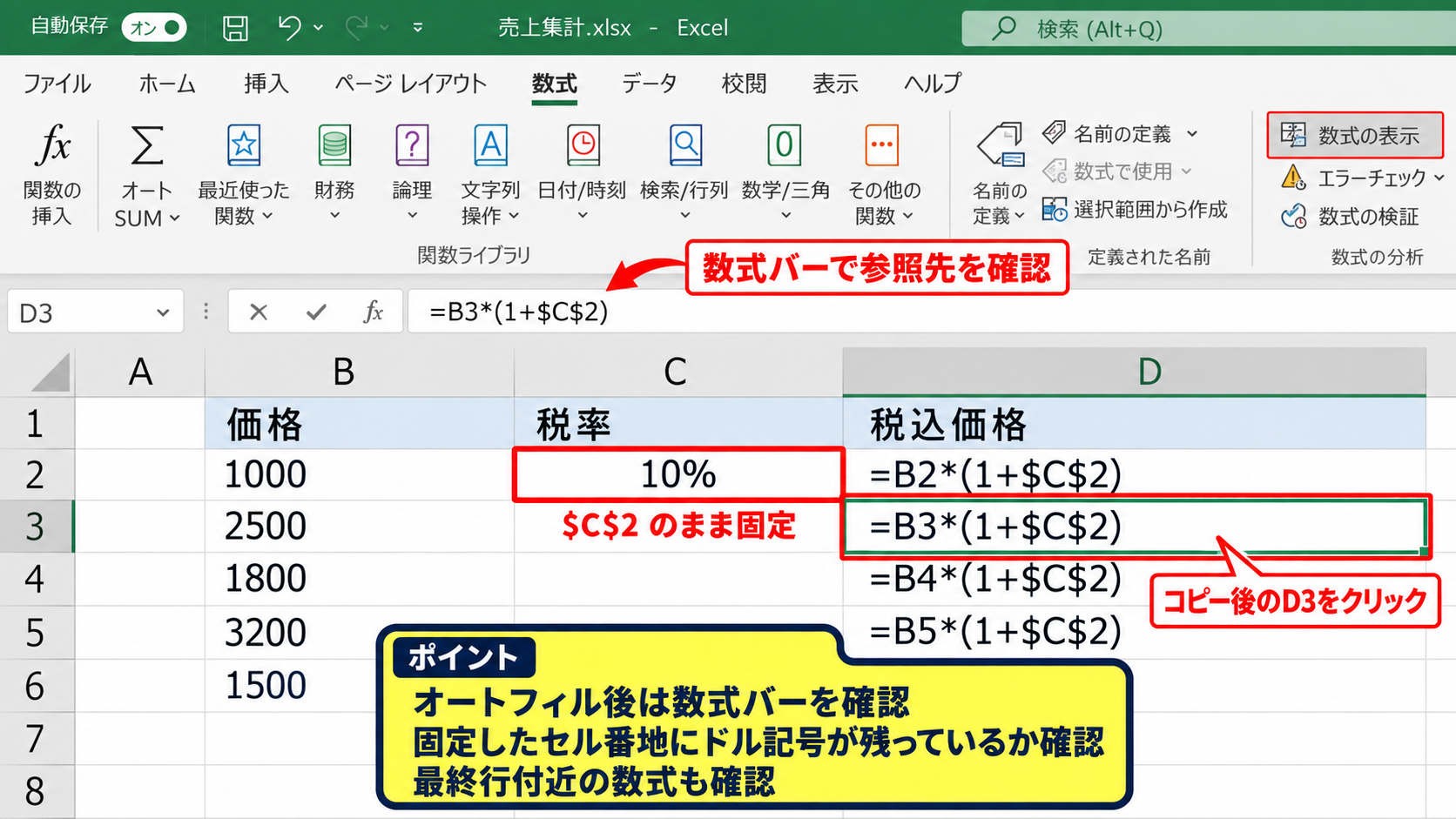Click the AutoSum sigma icon
The image size is (1456, 819).
(x=146, y=144)
